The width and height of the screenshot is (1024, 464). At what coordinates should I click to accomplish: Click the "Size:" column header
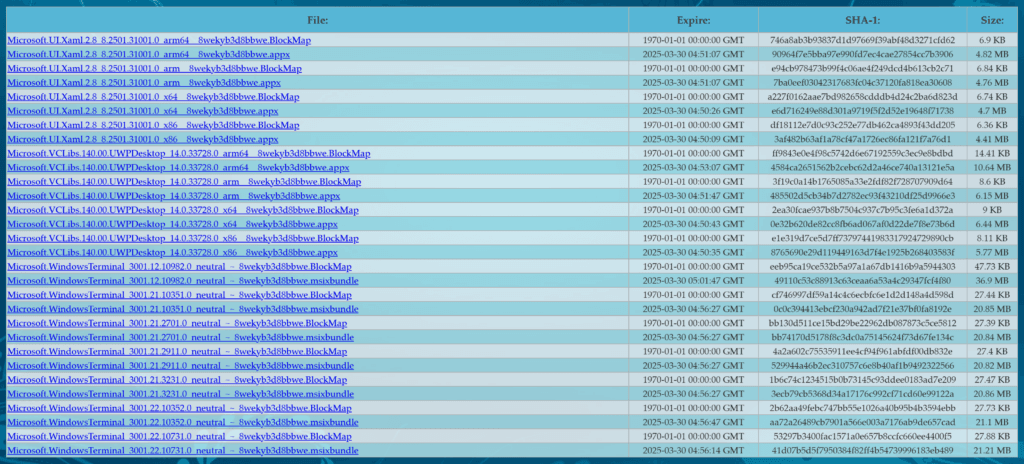[993, 20]
